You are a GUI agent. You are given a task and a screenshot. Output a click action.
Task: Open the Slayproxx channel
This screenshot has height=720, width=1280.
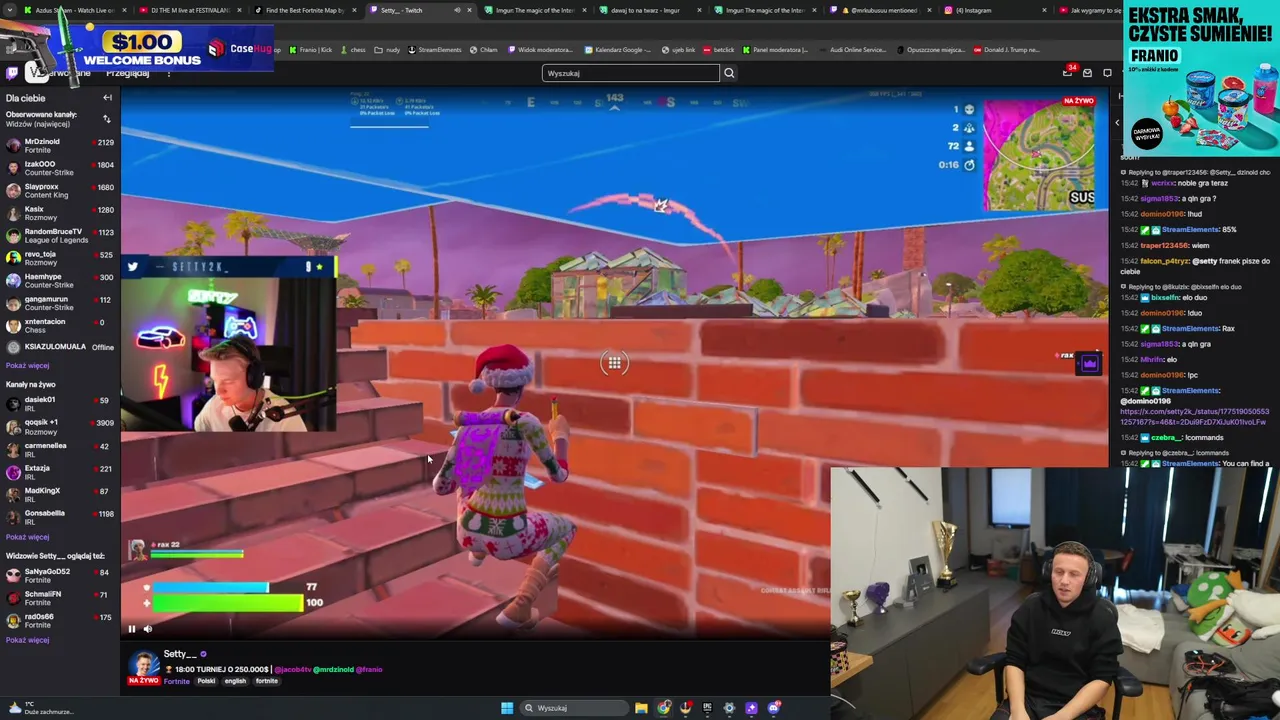pos(60,191)
